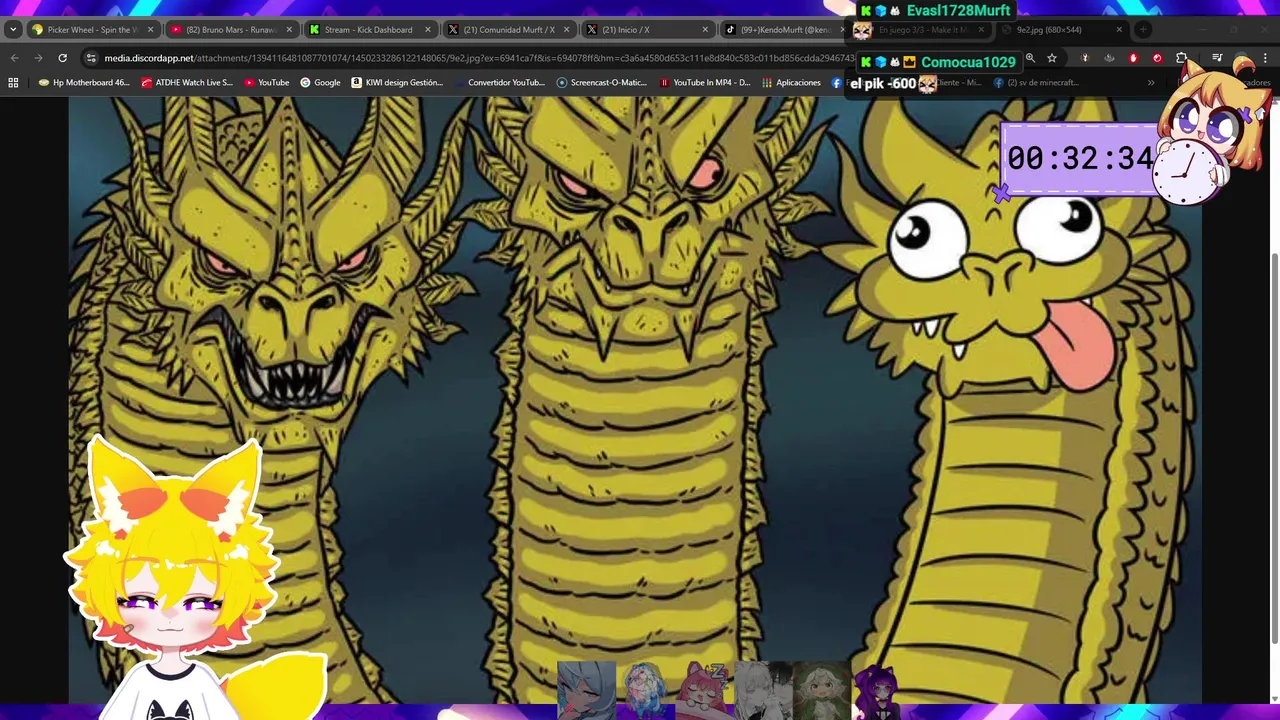
Task: Switch to KendoMurft TikTok tab
Action: [785, 30]
